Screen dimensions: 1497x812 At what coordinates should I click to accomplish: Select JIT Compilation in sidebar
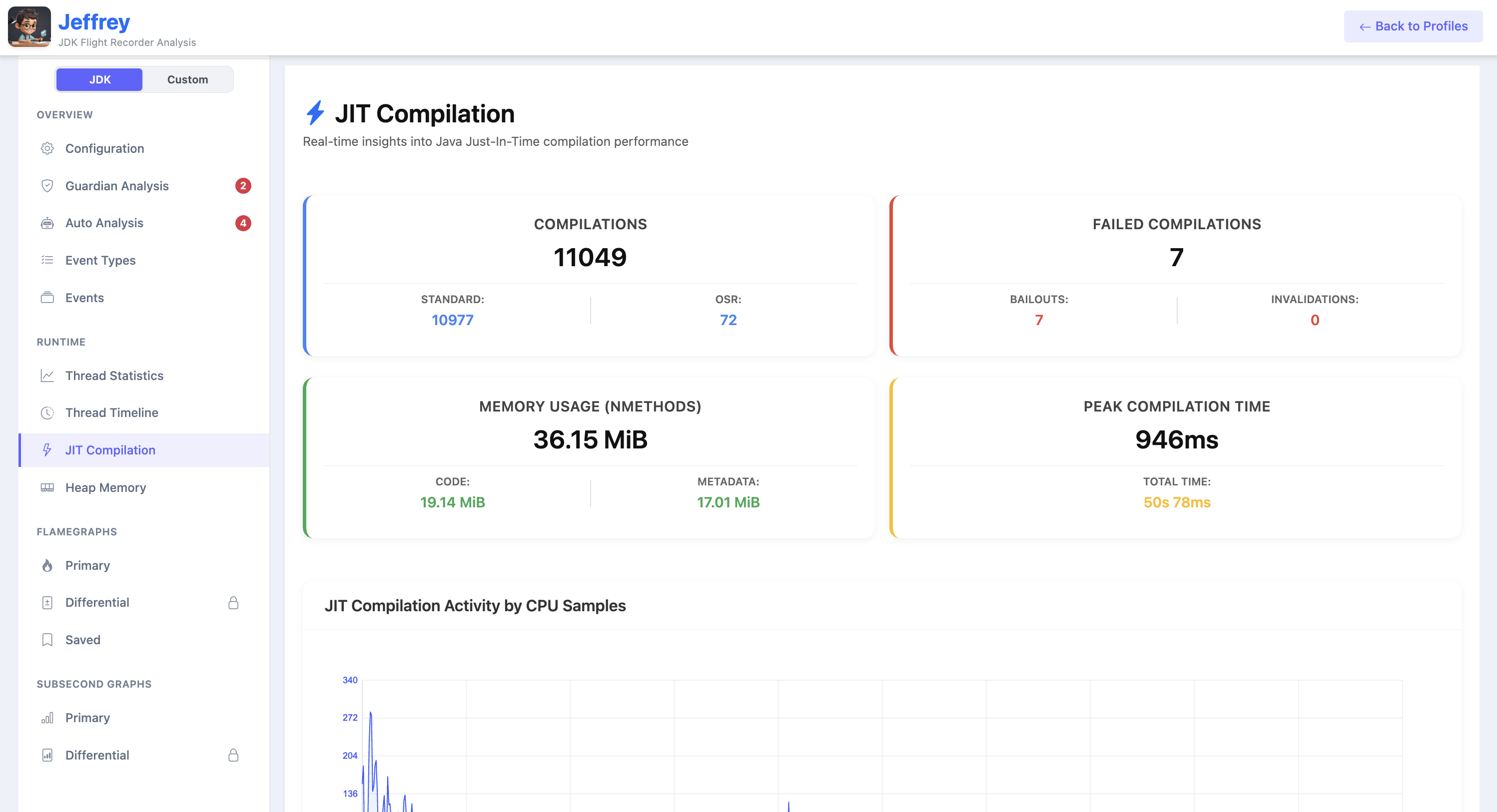[110, 450]
